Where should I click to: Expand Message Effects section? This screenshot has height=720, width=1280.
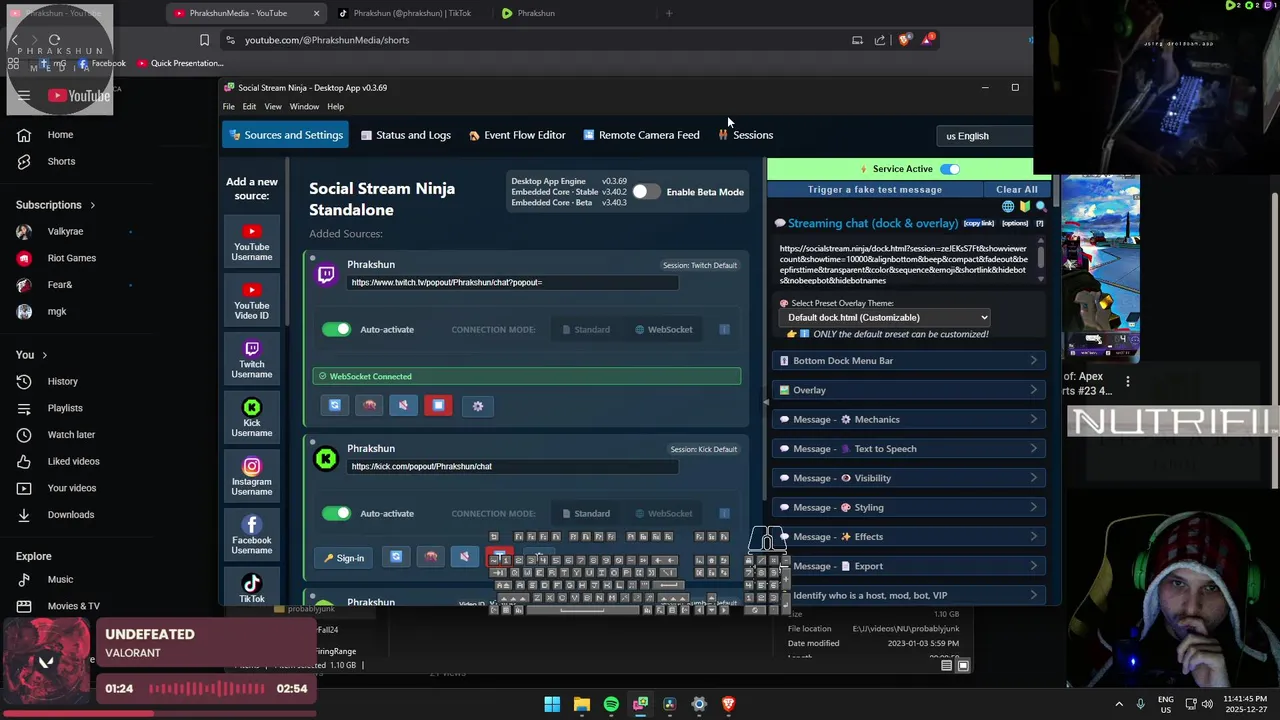pos(909,537)
